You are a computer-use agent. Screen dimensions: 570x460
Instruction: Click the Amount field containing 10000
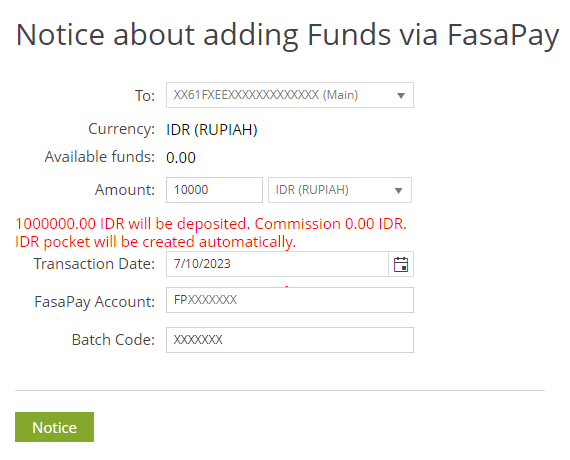[214, 190]
